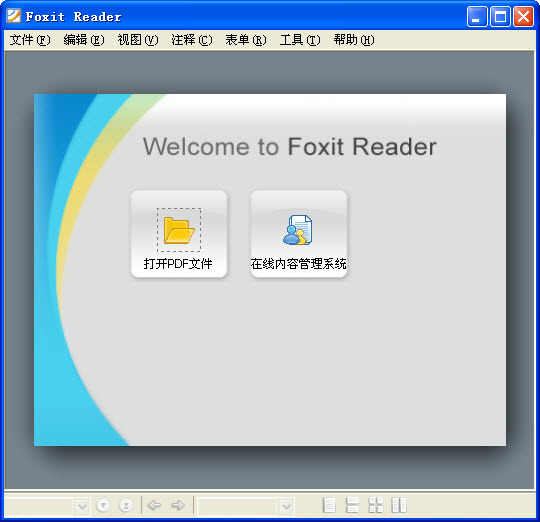Screen dimensions: 540x522
Task: Click the Foxit Reader title bar app icon
Action: [14, 16]
